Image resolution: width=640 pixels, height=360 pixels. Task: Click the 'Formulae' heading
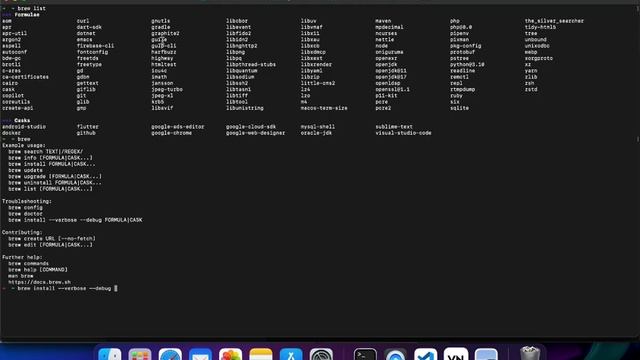tap(27, 15)
